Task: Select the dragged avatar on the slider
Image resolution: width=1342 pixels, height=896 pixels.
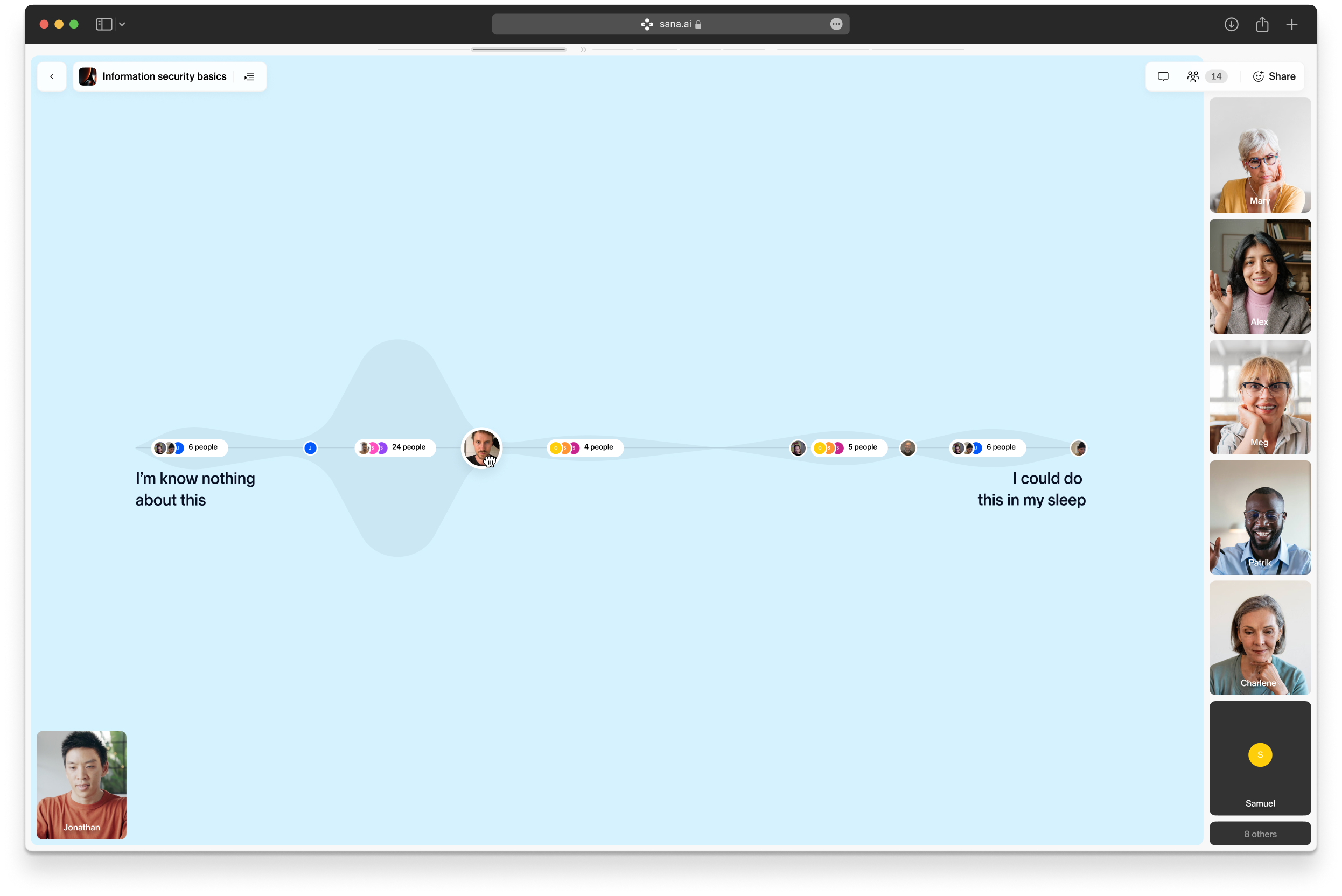Action: point(481,447)
